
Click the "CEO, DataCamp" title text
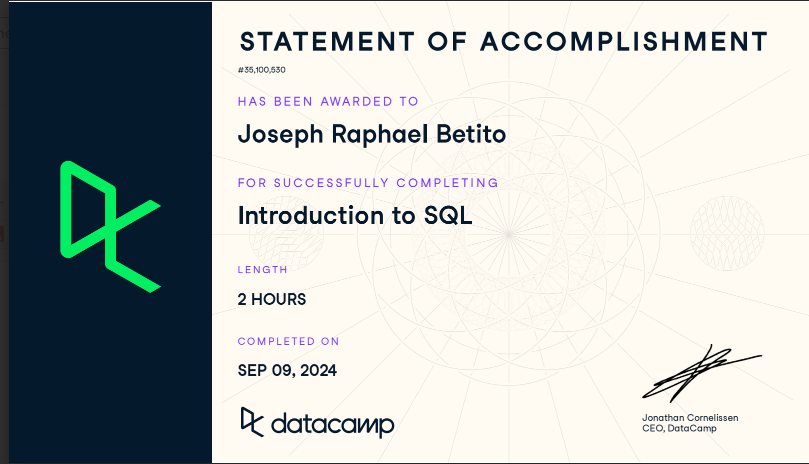point(679,428)
